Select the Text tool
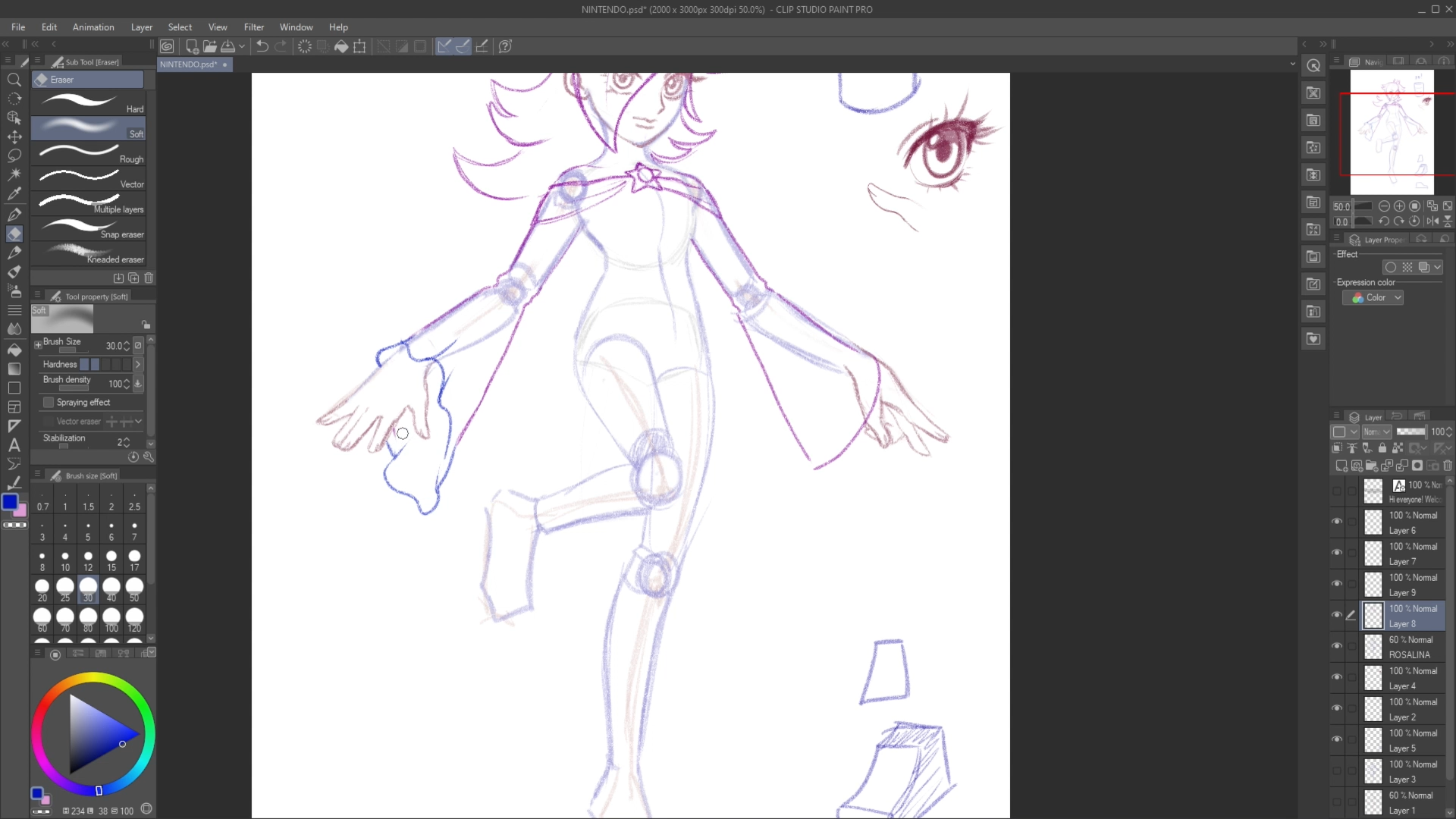 click(14, 445)
